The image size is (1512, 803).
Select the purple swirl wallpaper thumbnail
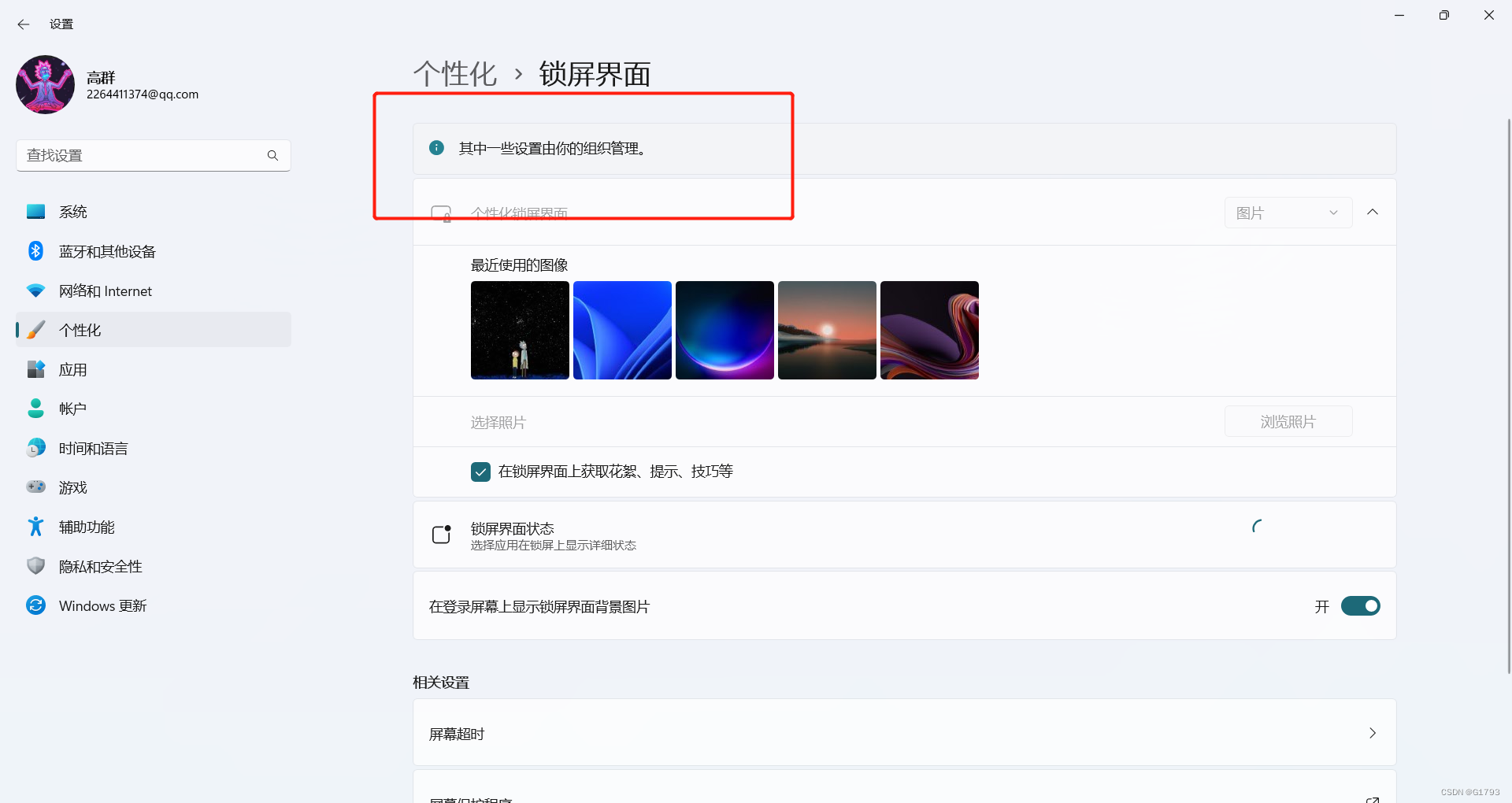(929, 330)
